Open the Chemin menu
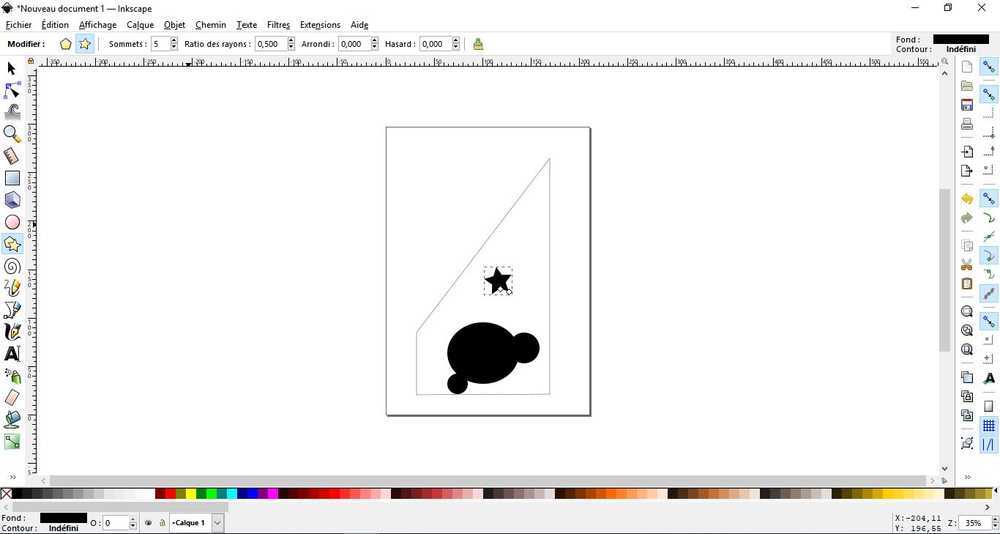 (210, 25)
